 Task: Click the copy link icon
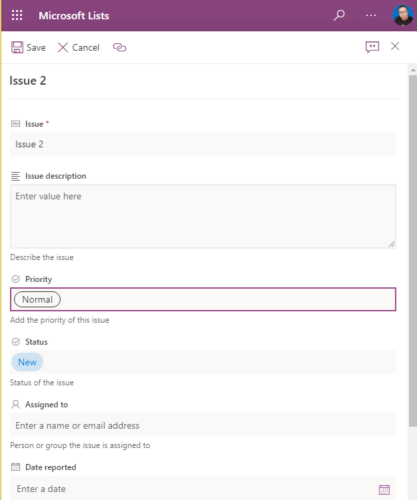tap(119, 48)
